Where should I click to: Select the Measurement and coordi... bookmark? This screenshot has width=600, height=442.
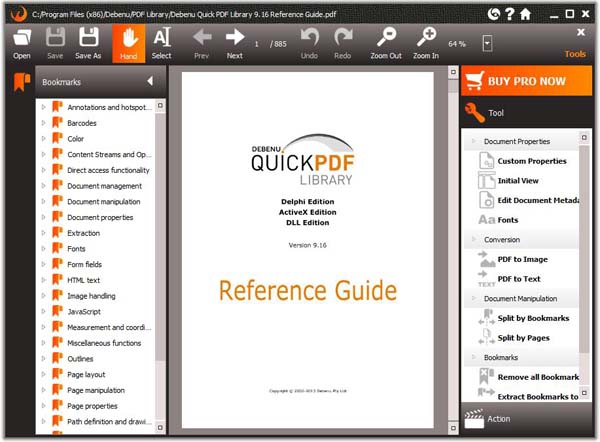click(109, 327)
